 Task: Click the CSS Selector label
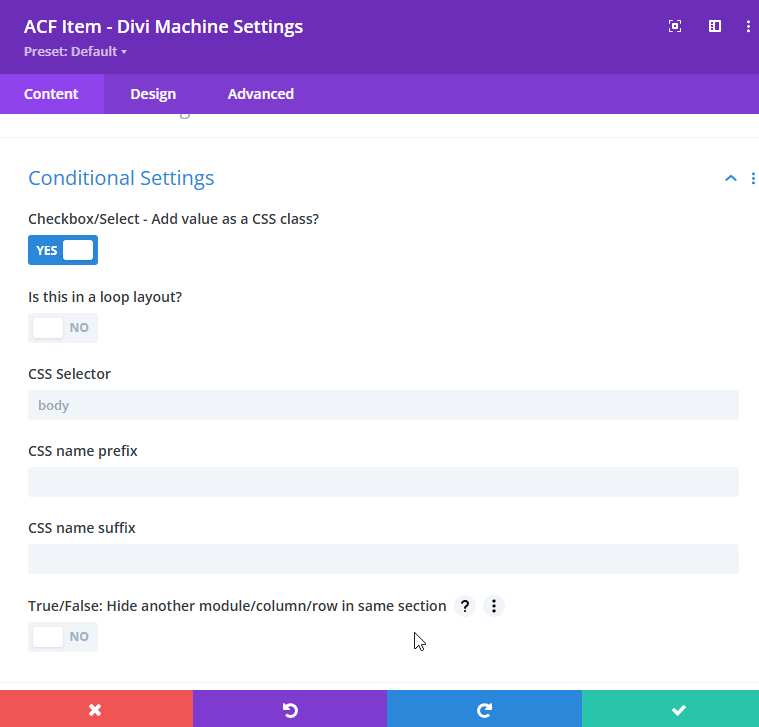(69, 374)
